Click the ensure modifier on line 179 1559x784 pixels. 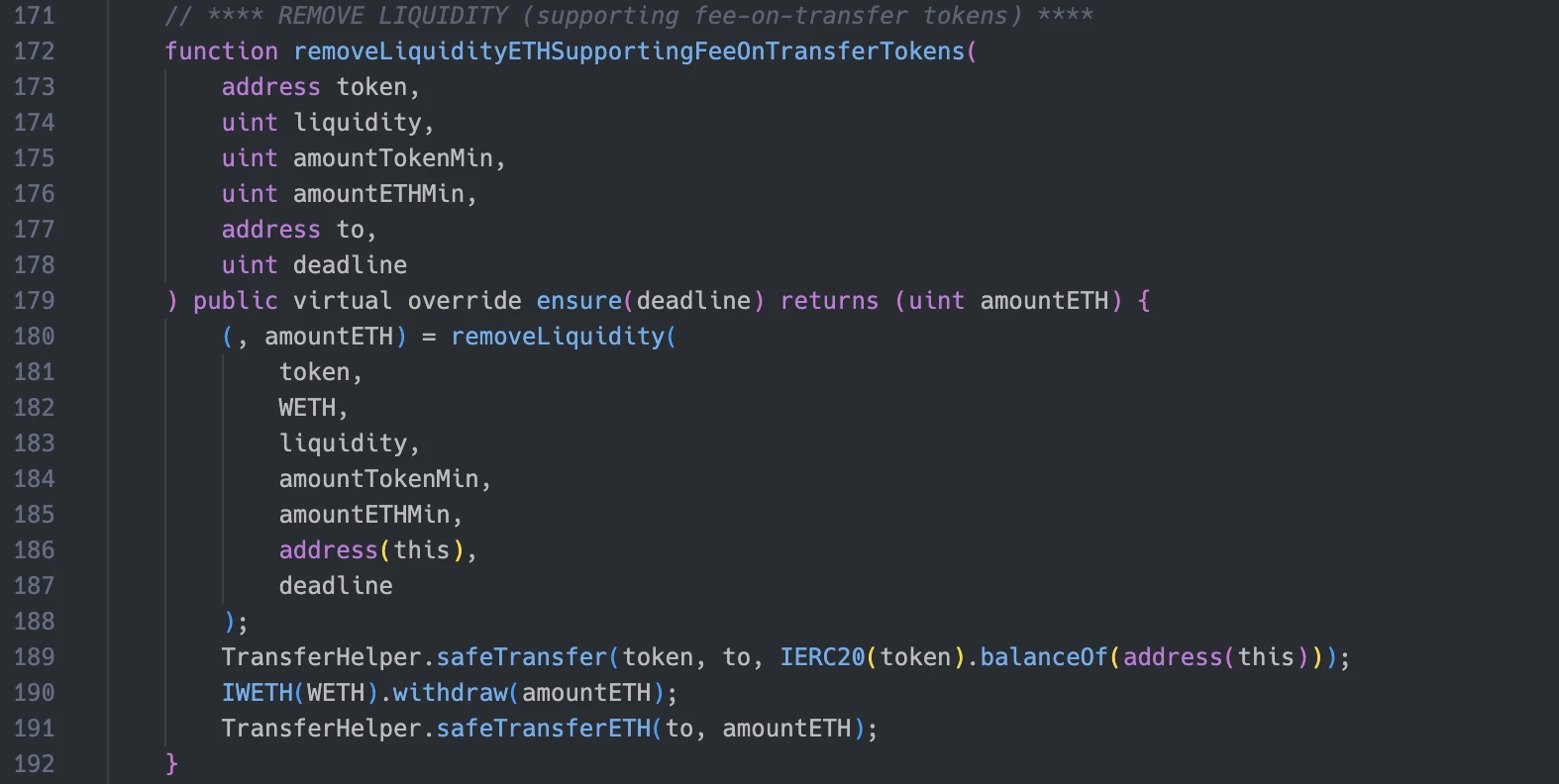[578, 301]
